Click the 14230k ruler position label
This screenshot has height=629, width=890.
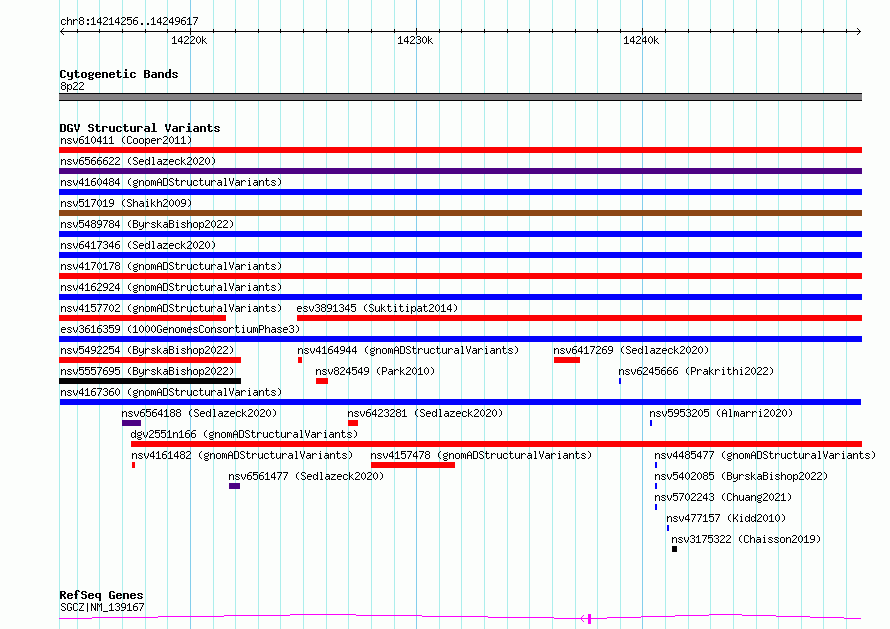415,40
